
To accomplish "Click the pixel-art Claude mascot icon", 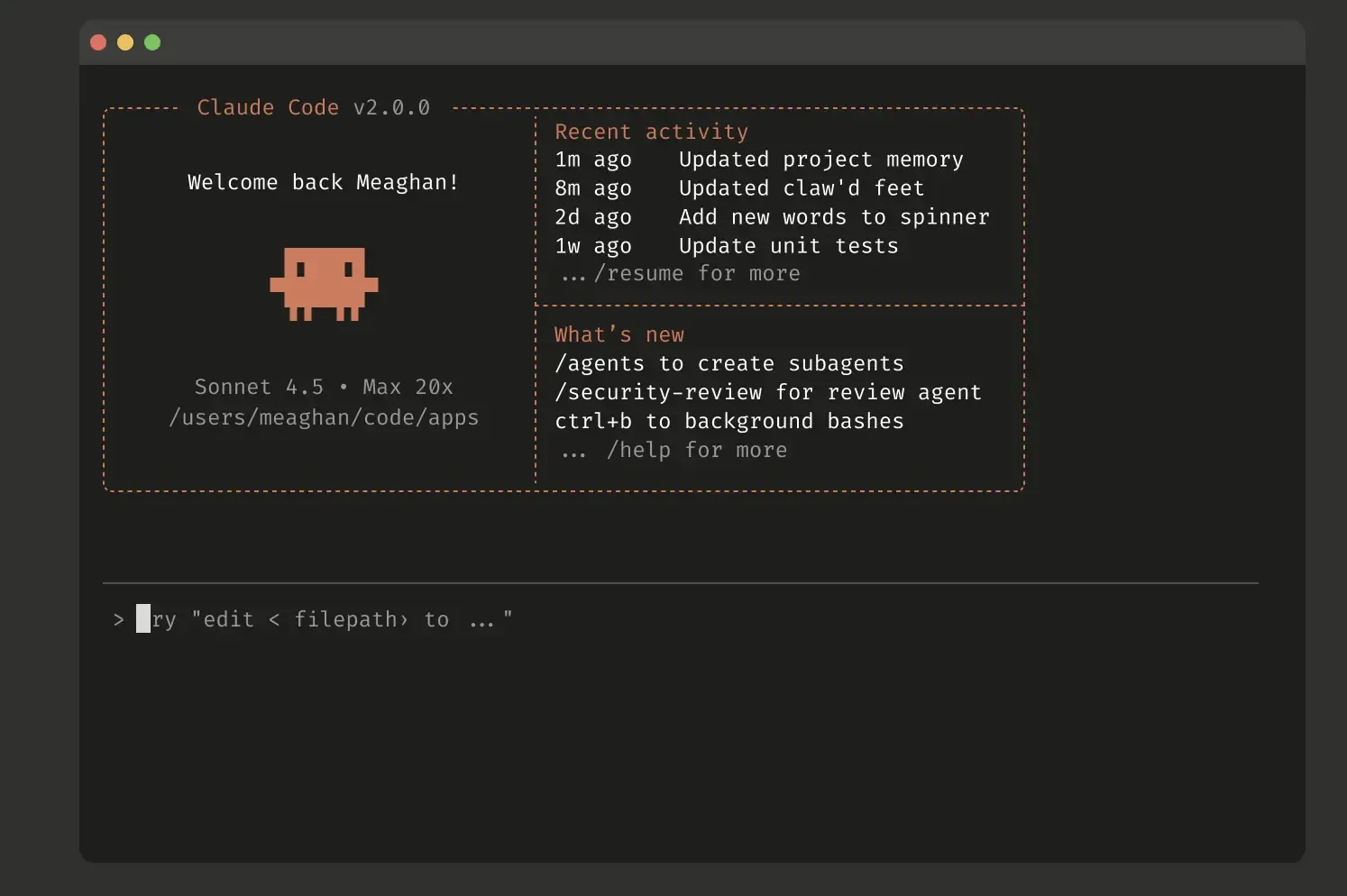I will (x=324, y=284).
